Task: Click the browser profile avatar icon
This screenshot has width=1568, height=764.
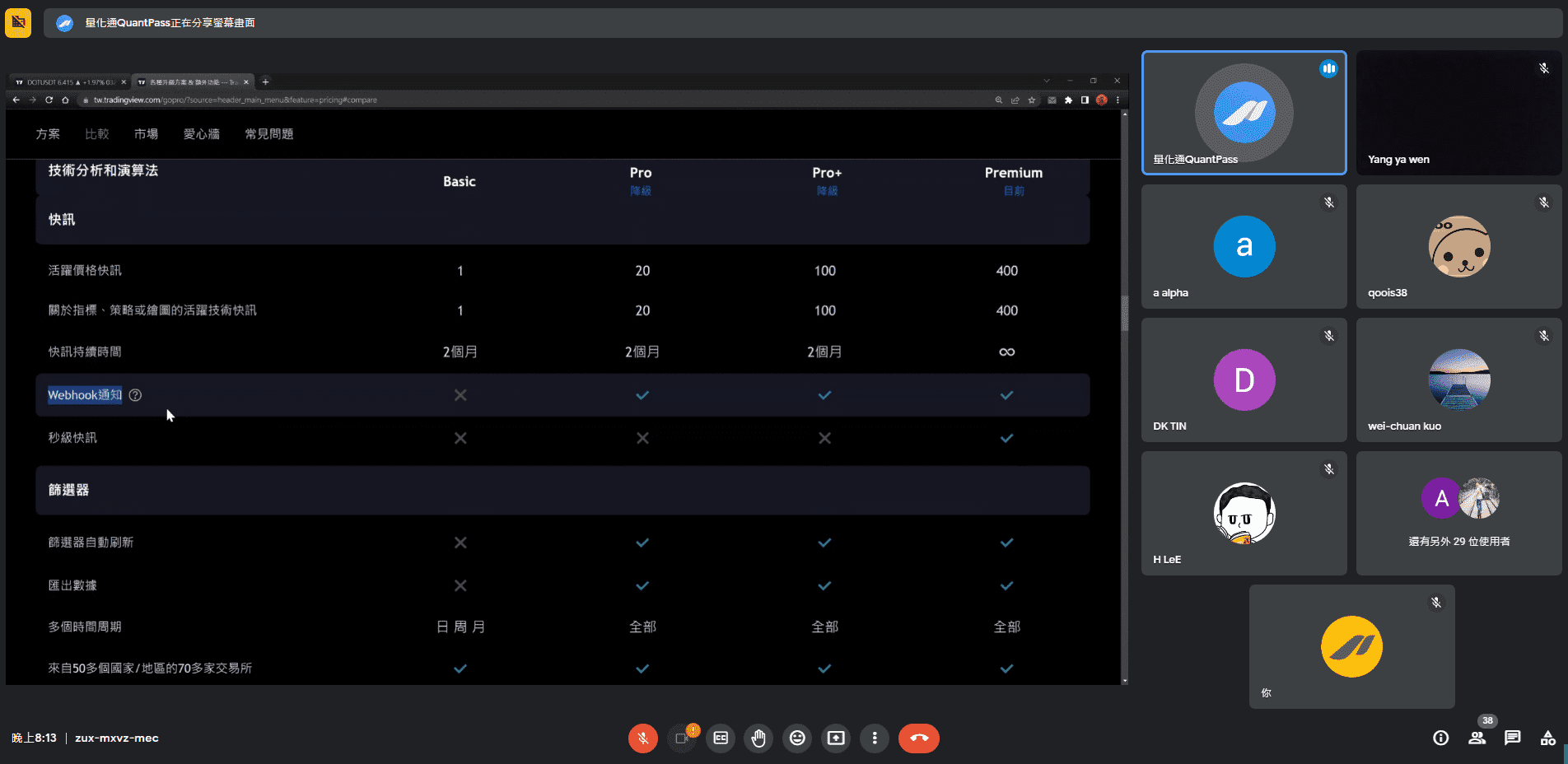Action: pyautogui.click(x=1101, y=100)
